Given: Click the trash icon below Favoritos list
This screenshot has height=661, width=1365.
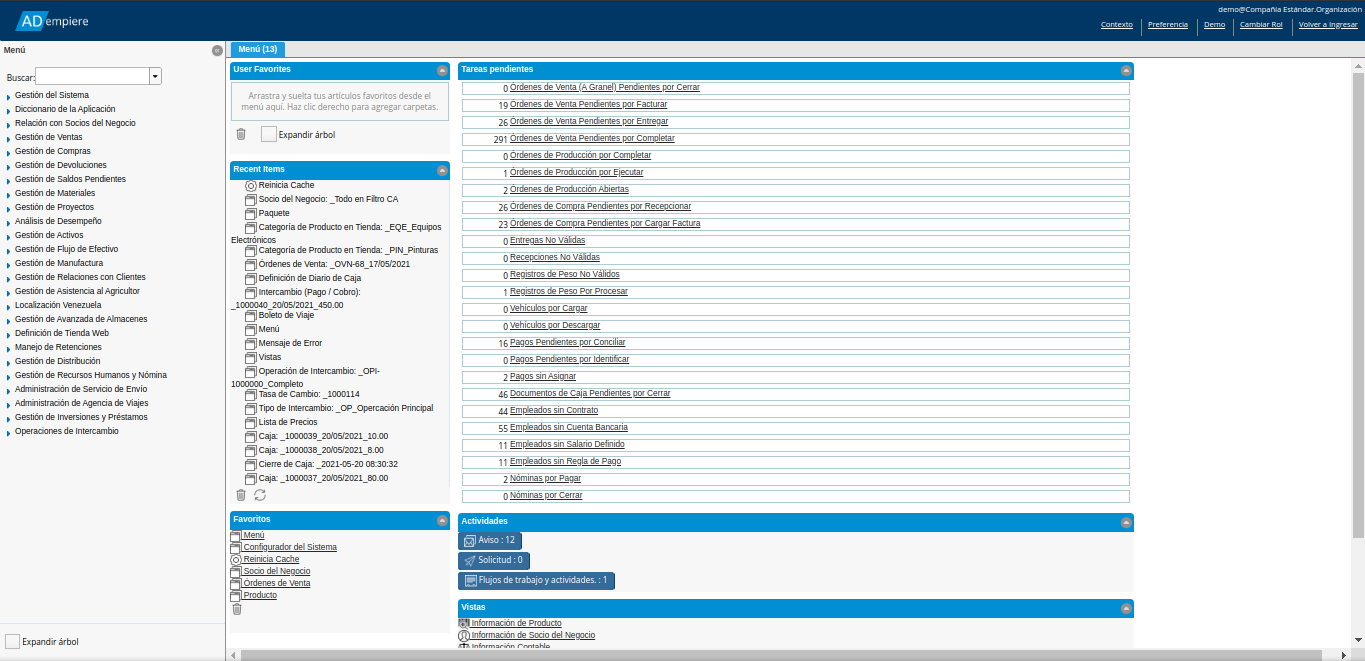Looking at the screenshot, I should [237, 609].
